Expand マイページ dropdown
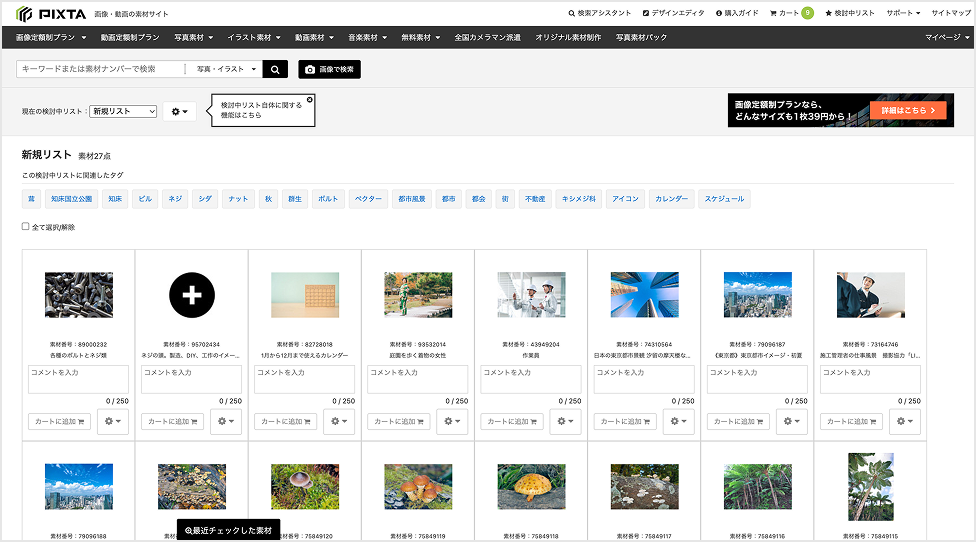The height and width of the screenshot is (542, 976). point(947,37)
